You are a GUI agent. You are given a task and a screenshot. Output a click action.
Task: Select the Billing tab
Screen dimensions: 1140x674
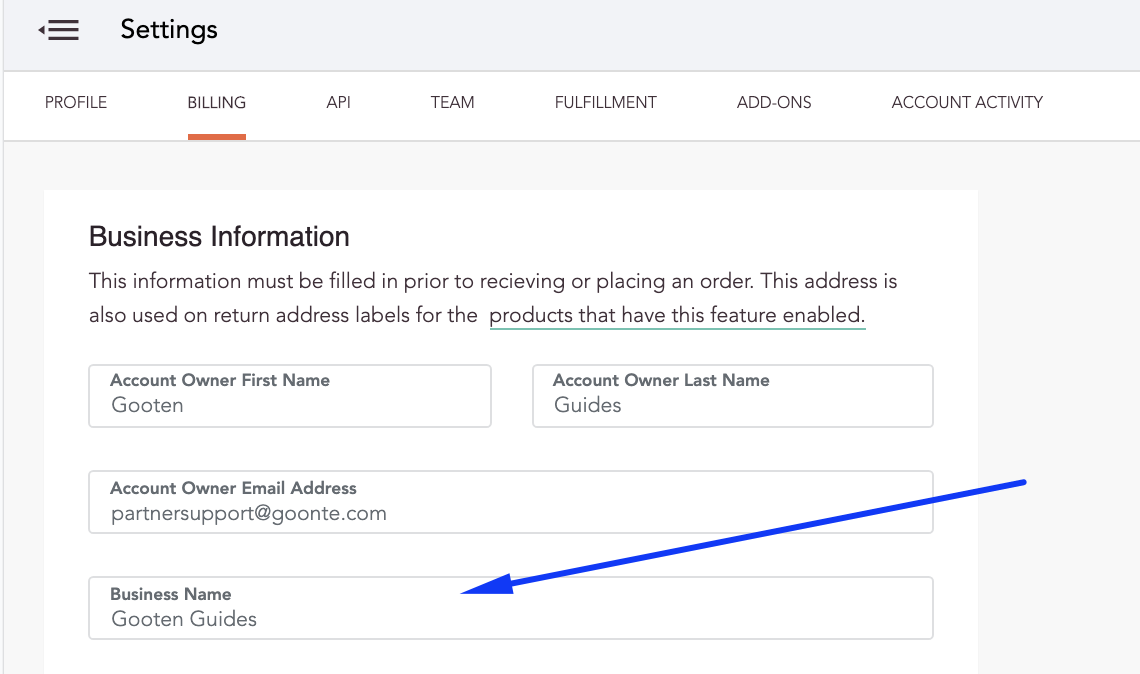coord(216,102)
